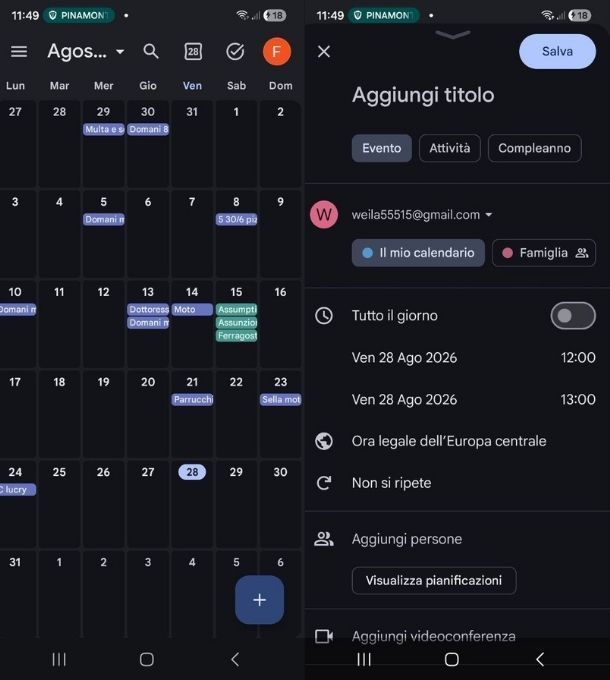Open the Ferragosto holiday event
Image resolution: width=610 pixels, height=680 pixels.
pos(236,336)
